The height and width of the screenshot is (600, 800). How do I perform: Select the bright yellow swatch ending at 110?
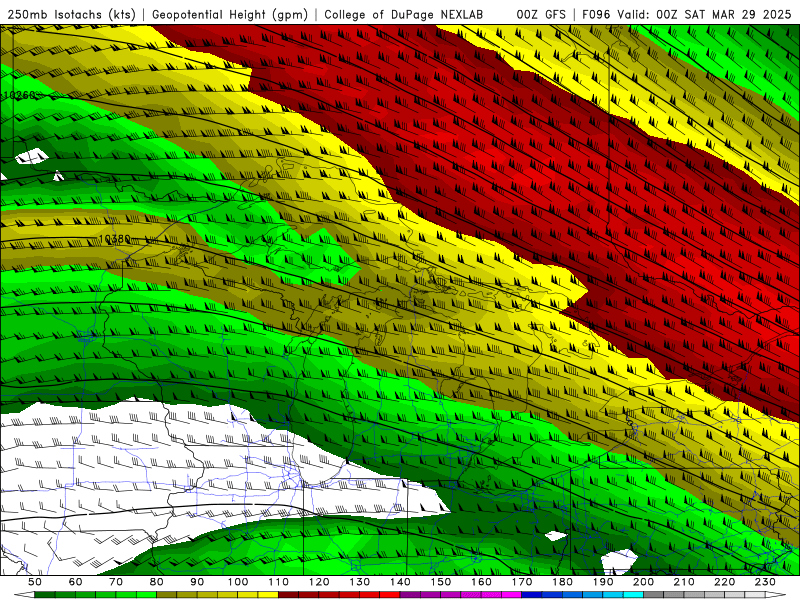pyautogui.click(x=268, y=595)
